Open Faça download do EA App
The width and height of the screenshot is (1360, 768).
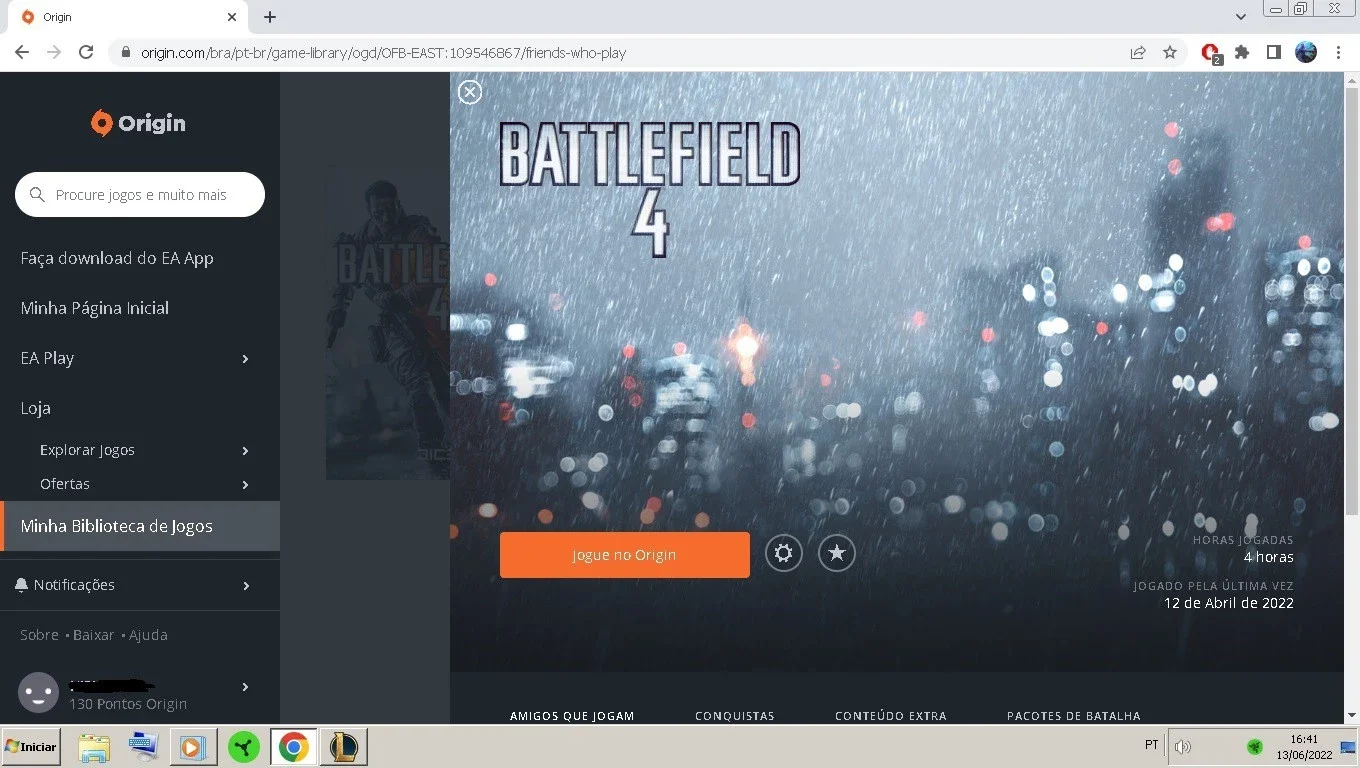click(x=117, y=258)
